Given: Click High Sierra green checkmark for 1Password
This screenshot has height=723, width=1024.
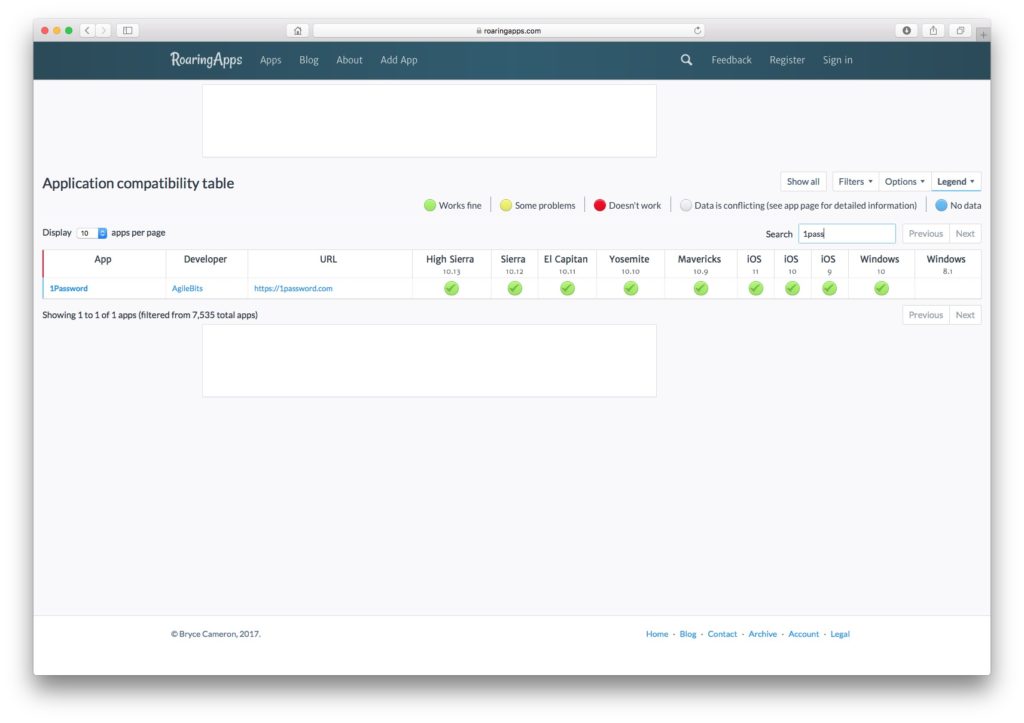Looking at the screenshot, I should coord(451,288).
